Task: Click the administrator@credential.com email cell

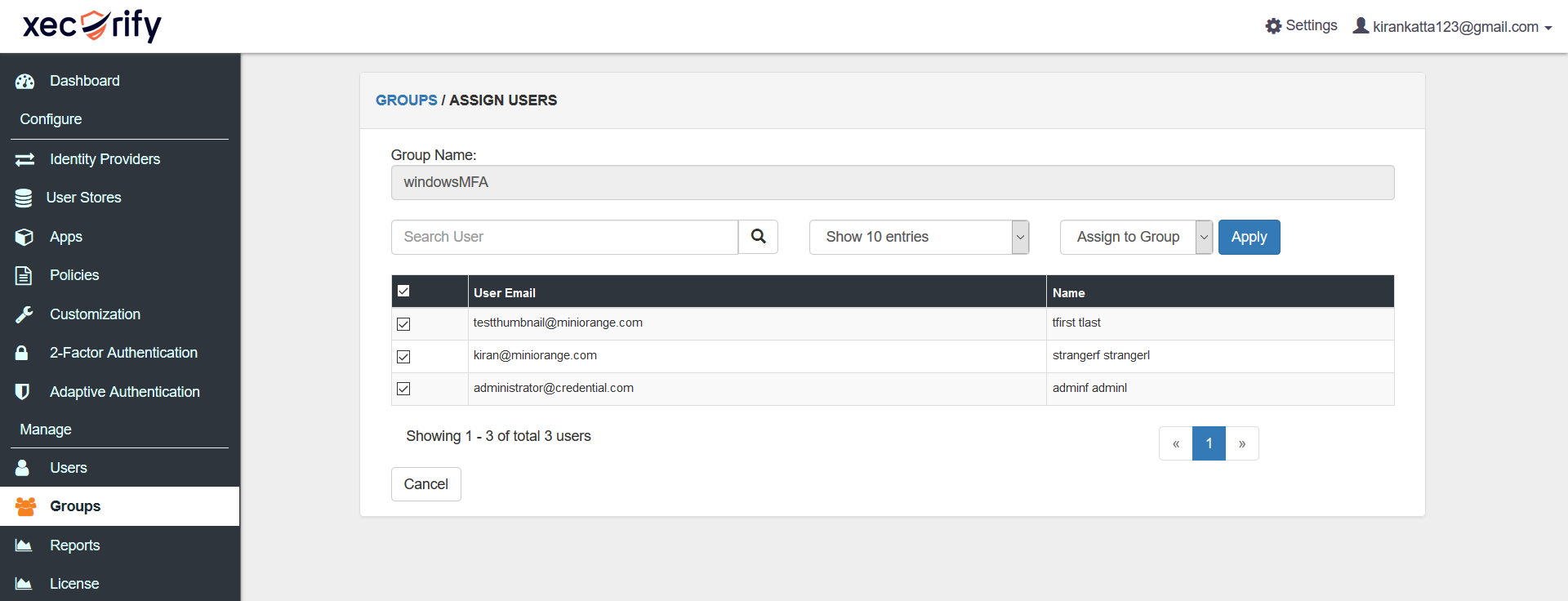Action: point(757,389)
